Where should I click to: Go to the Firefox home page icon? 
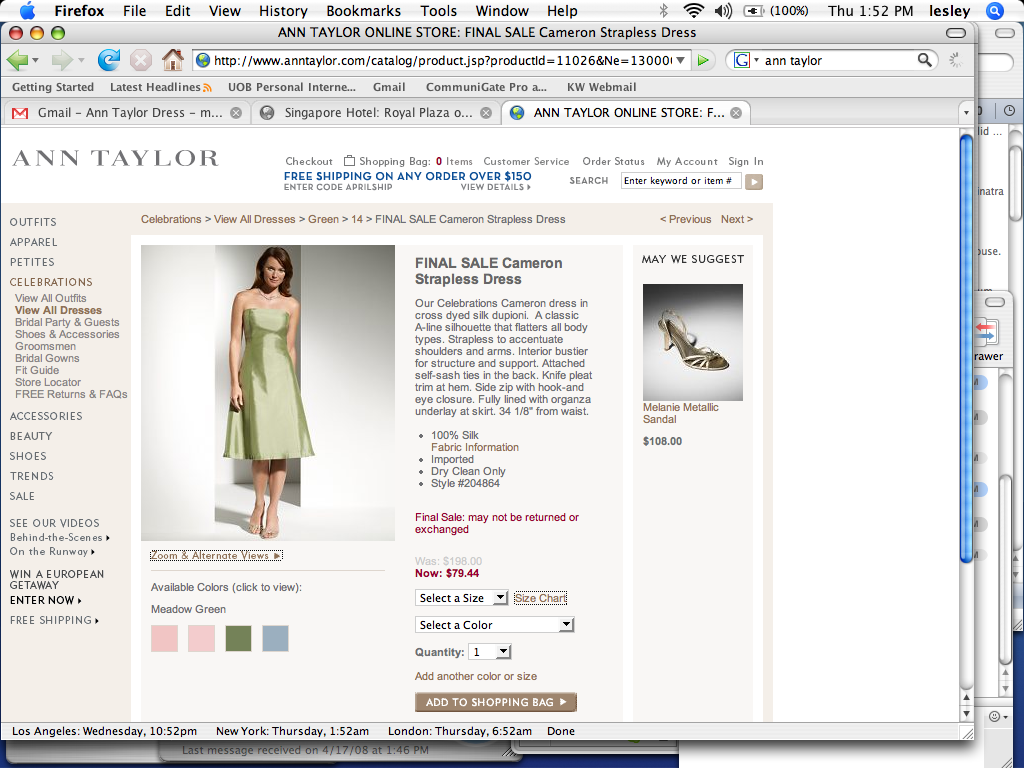pos(173,60)
